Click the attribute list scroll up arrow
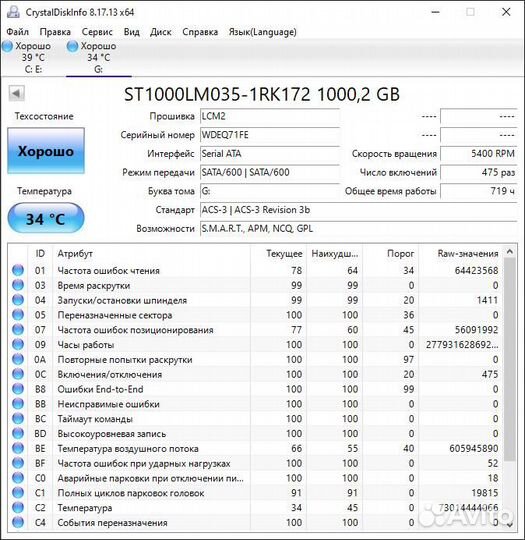 [x=510, y=252]
